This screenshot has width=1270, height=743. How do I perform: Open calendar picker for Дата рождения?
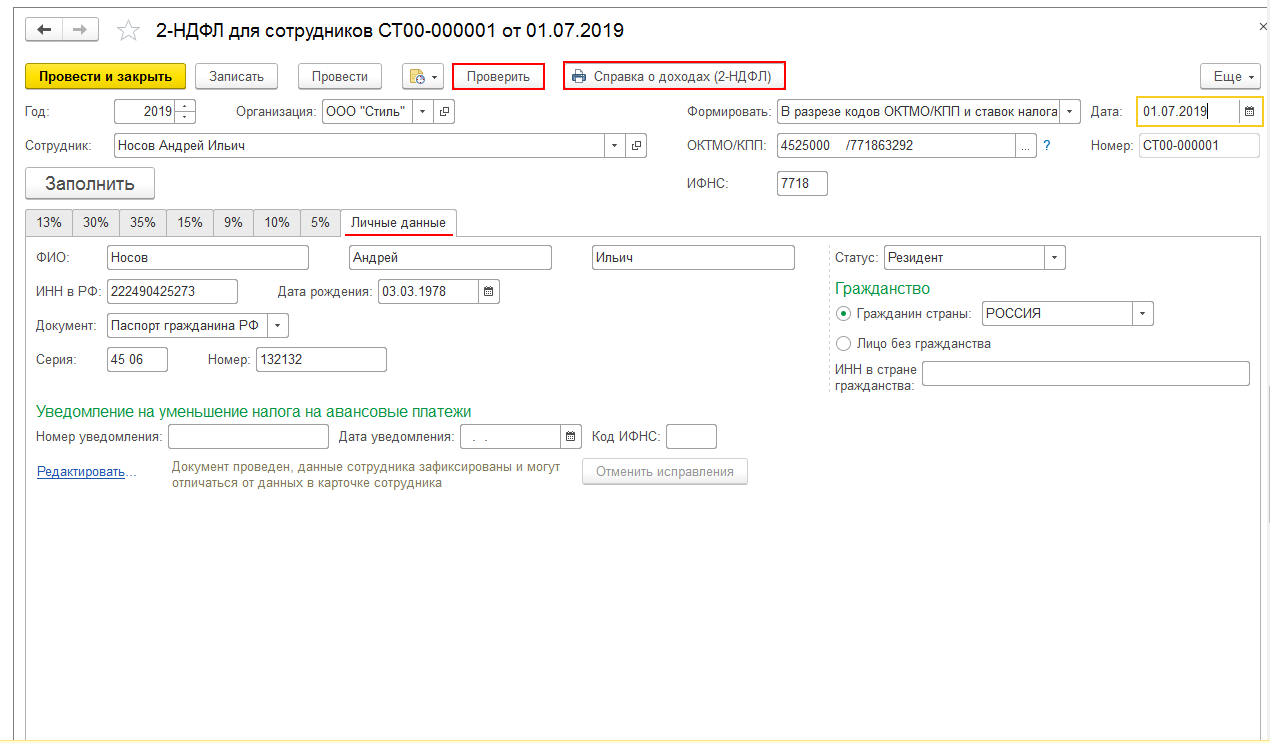488,292
